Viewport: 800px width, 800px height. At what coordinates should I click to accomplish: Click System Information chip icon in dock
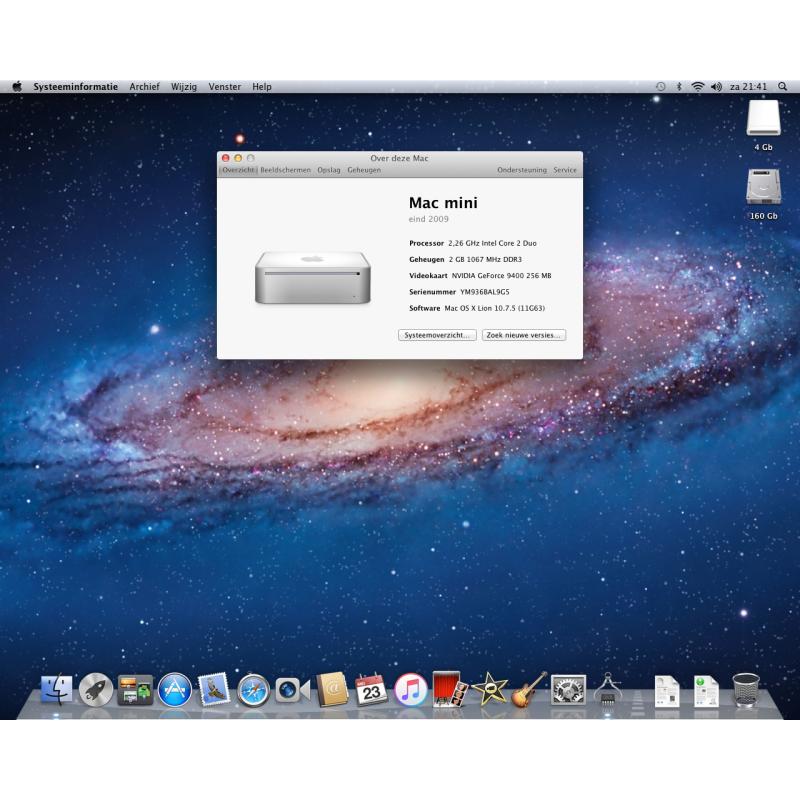[x=607, y=689]
